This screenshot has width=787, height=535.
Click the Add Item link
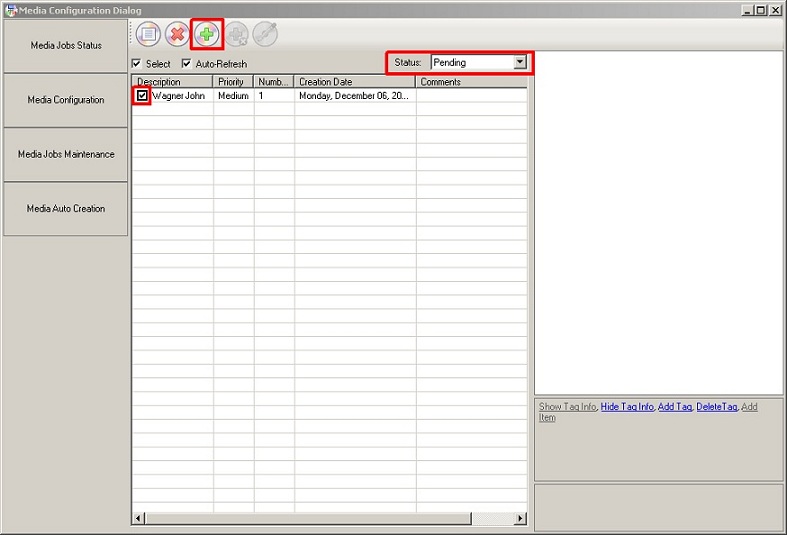[749, 407]
